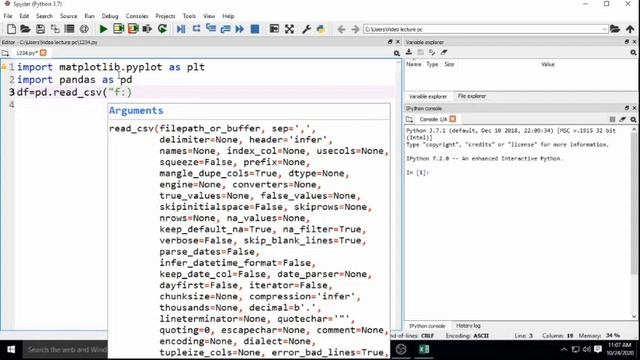Viewport: 640px width, 360px height.
Task: Save the current file using the floppy icon
Action: 40,29
